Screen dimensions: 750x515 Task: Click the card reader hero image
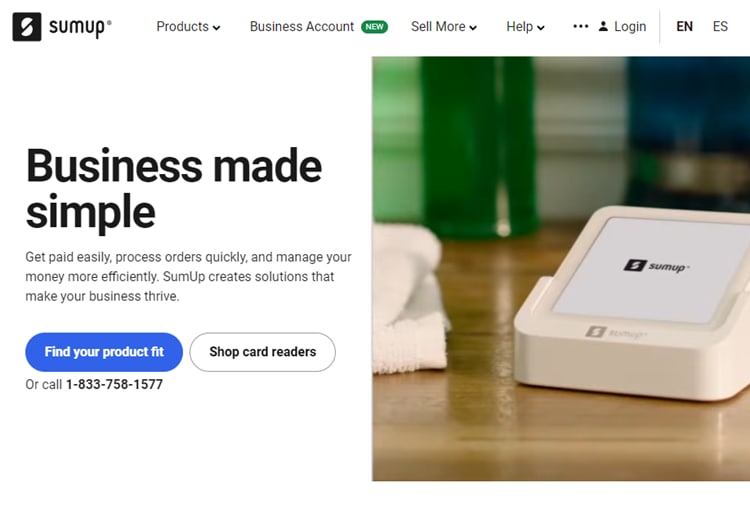point(561,269)
